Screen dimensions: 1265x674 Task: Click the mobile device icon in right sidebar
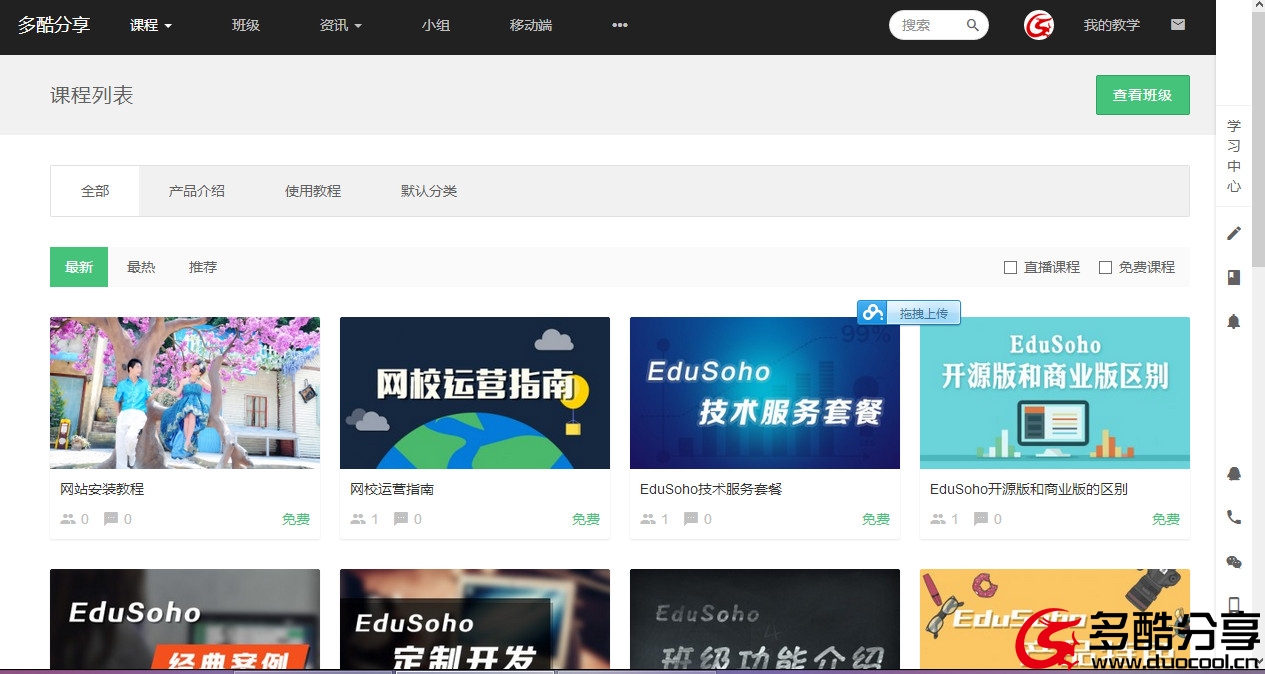click(x=1234, y=604)
